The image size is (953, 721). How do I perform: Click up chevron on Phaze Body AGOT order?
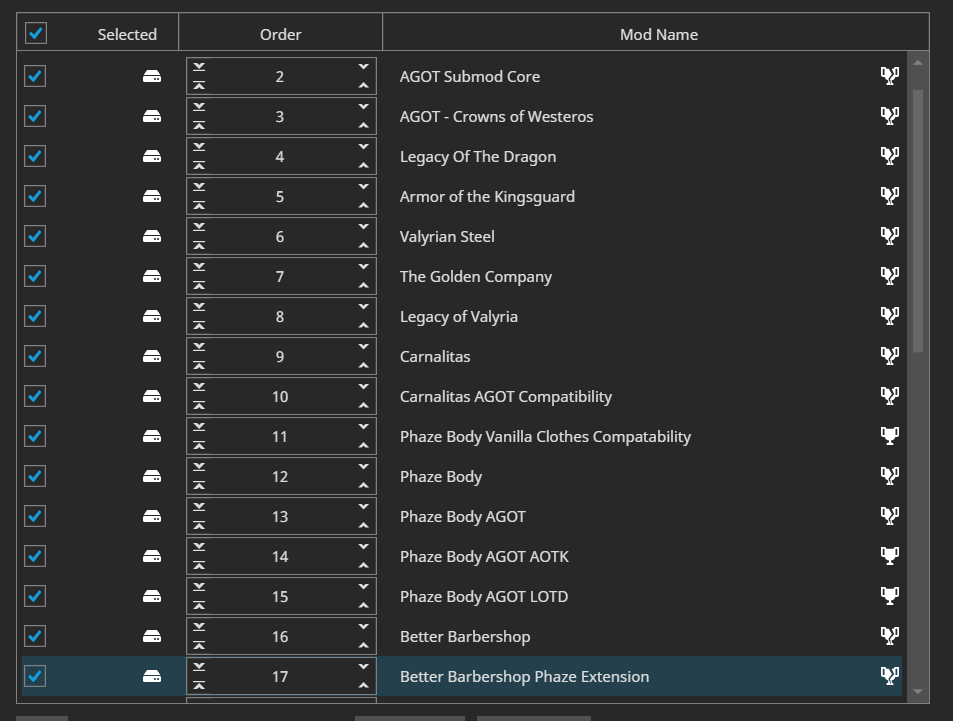click(x=363, y=525)
